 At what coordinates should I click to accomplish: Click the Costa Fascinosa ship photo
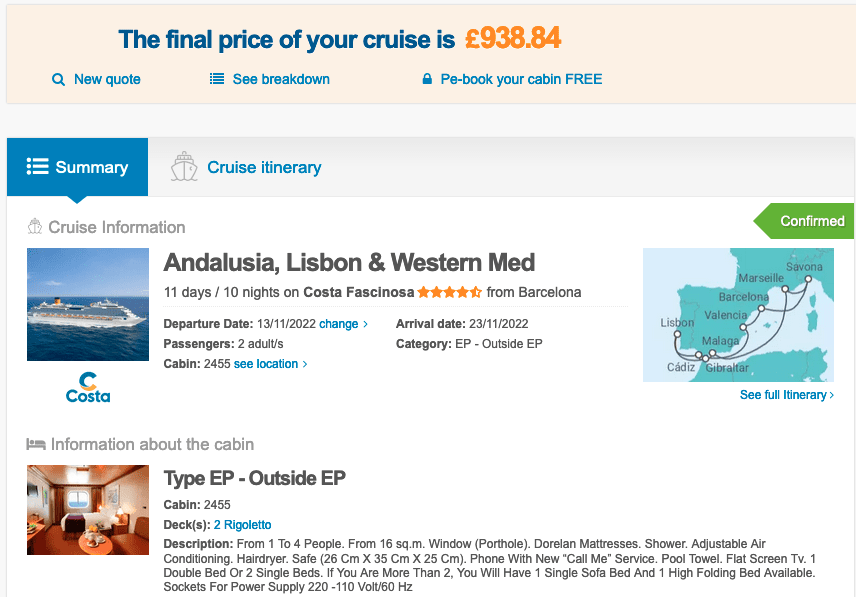(x=88, y=304)
